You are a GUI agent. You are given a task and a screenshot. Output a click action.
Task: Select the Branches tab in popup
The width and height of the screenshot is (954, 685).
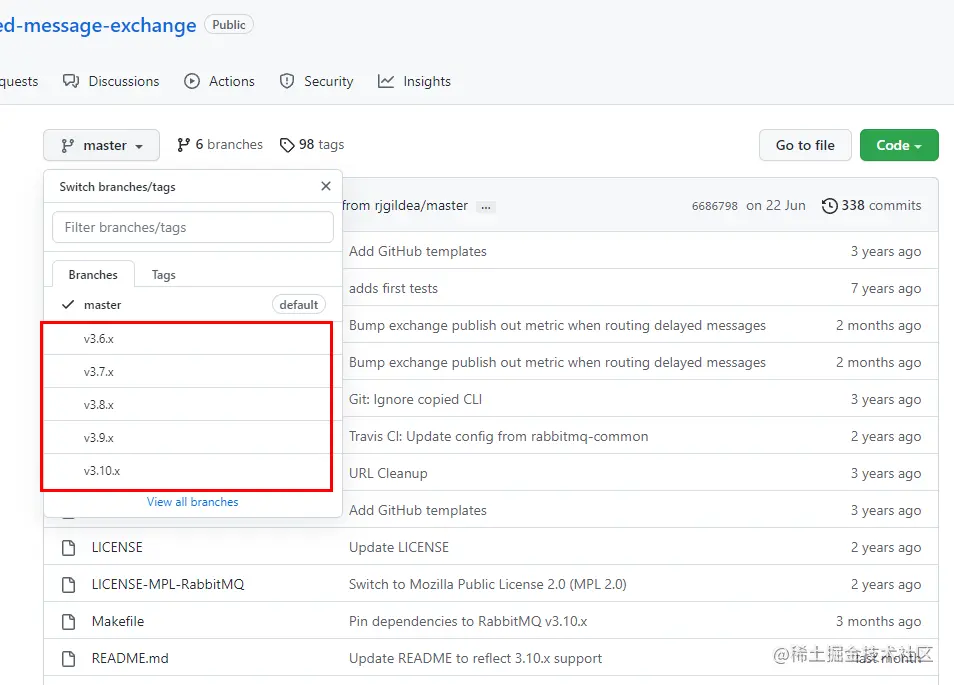tap(93, 275)
